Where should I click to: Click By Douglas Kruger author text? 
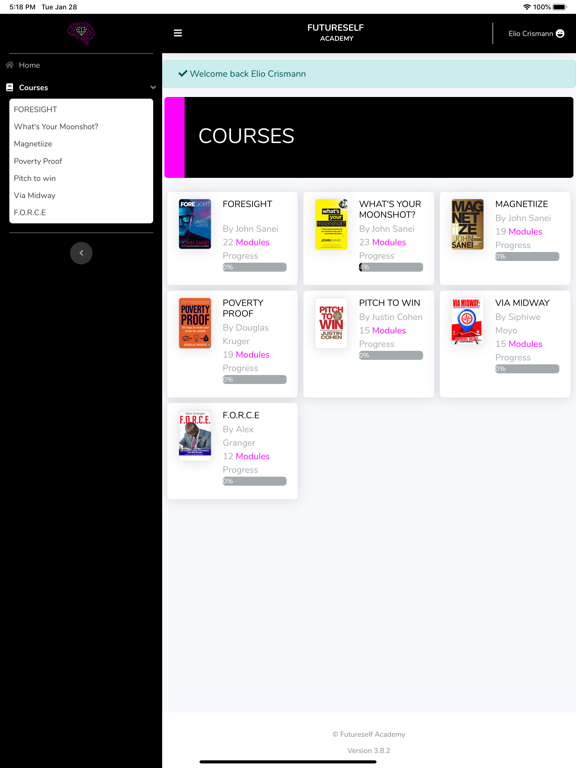click(x=245, y=334)
